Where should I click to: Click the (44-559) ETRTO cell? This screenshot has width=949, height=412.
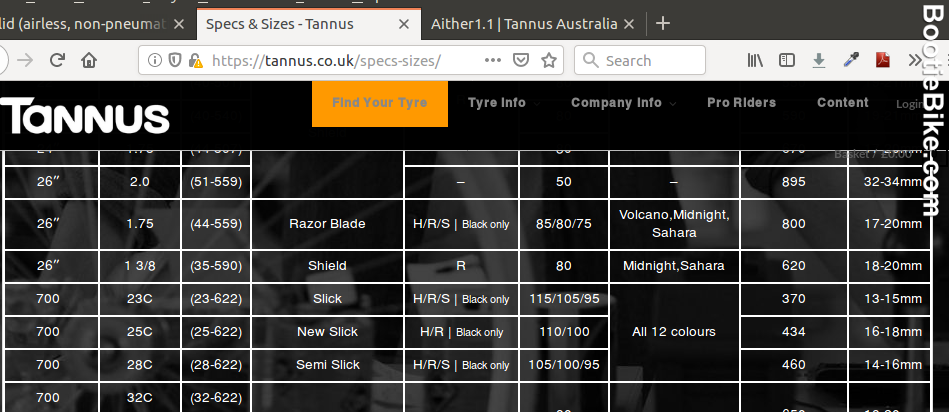(216, 224)
